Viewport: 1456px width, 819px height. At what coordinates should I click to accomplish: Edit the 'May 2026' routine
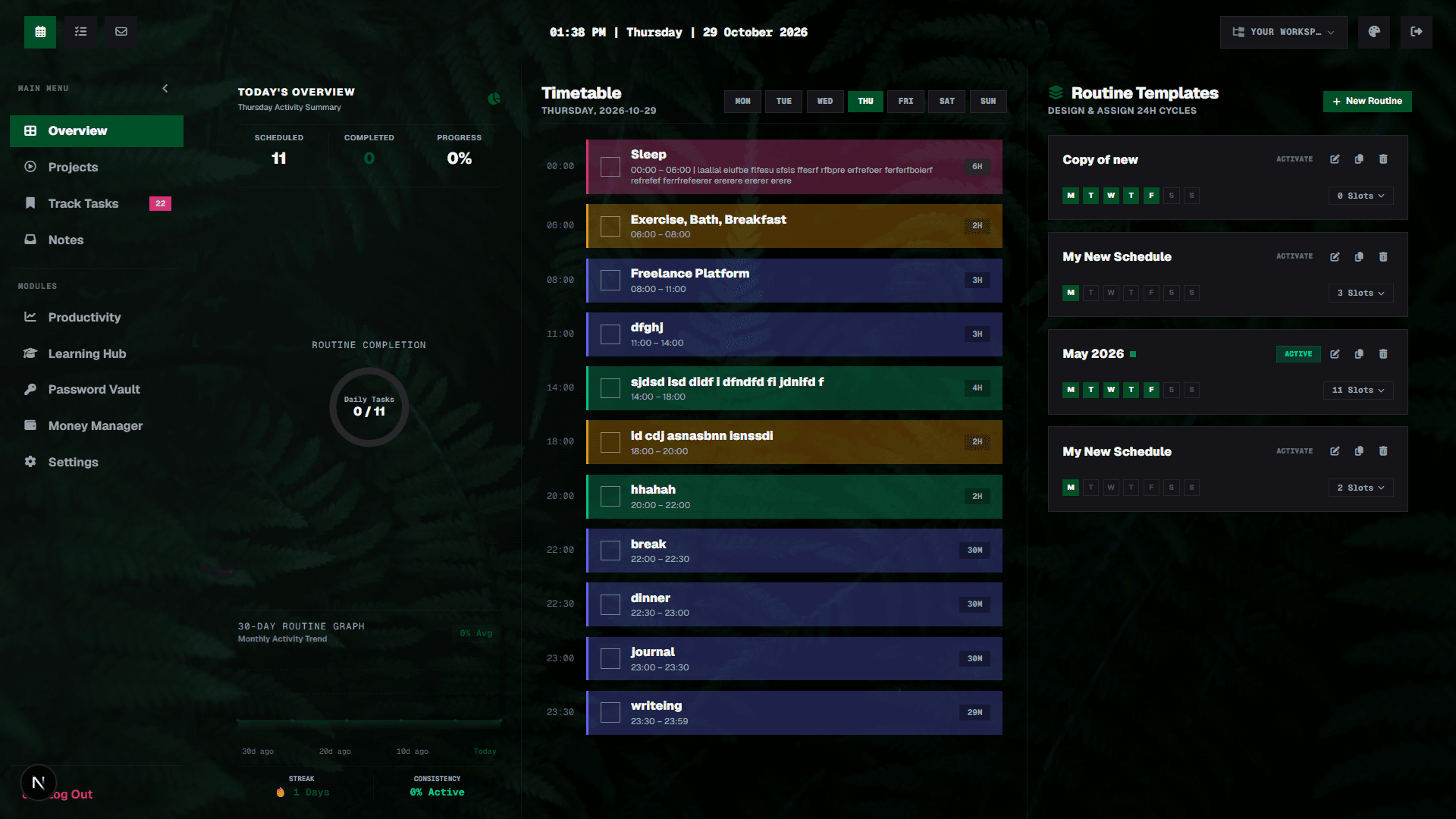click(1335, 354)
